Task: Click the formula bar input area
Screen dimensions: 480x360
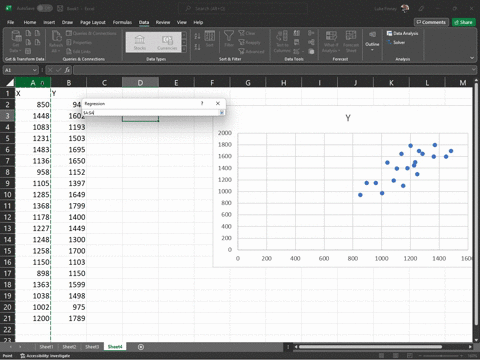Action: [272, 70]
